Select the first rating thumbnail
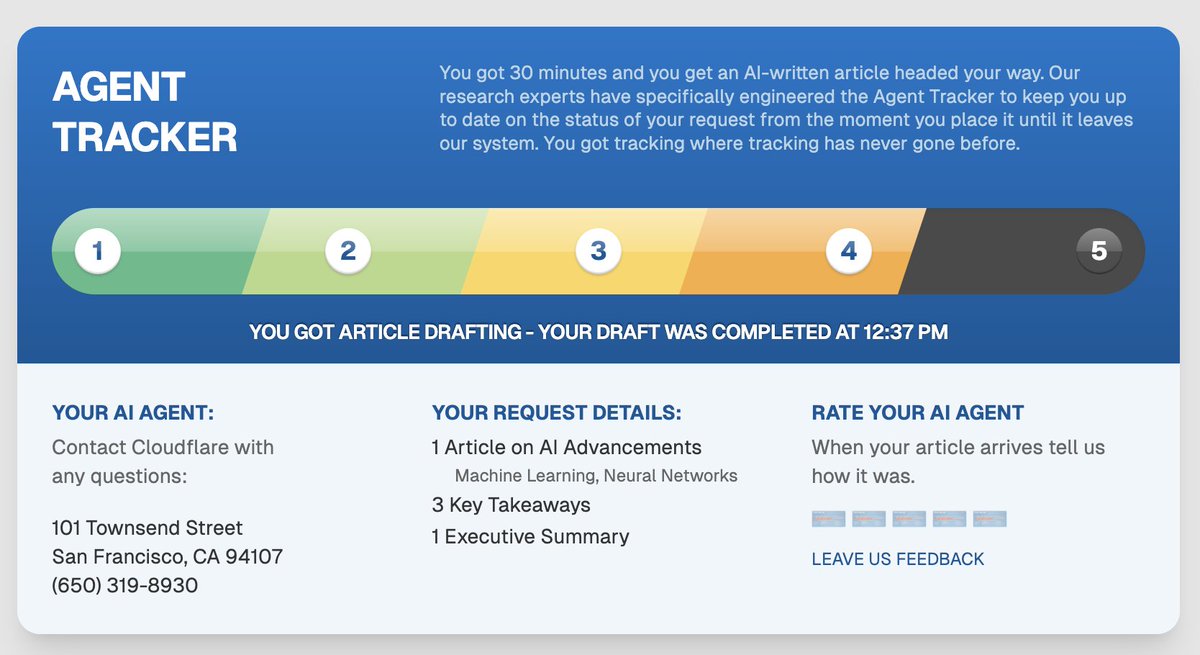This screenshot has height=655, width=1200. coord(829,519)
